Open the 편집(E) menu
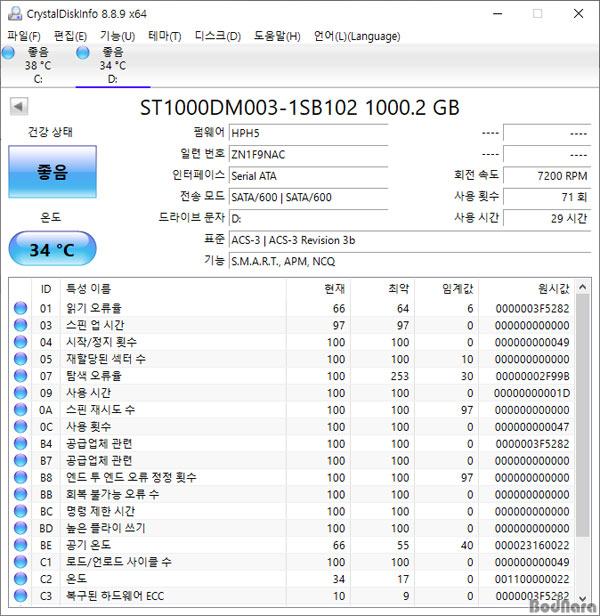600x616 pixels. point(70,36)
